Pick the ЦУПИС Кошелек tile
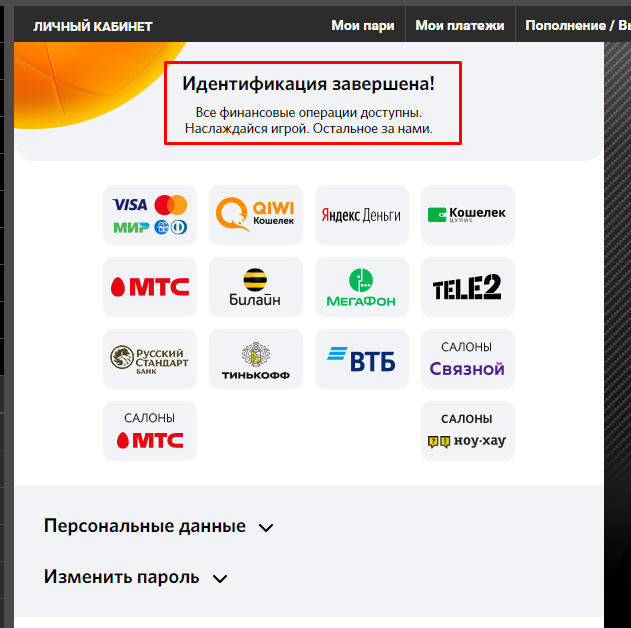Screen dimensions: 631x628 coord(468,215)
